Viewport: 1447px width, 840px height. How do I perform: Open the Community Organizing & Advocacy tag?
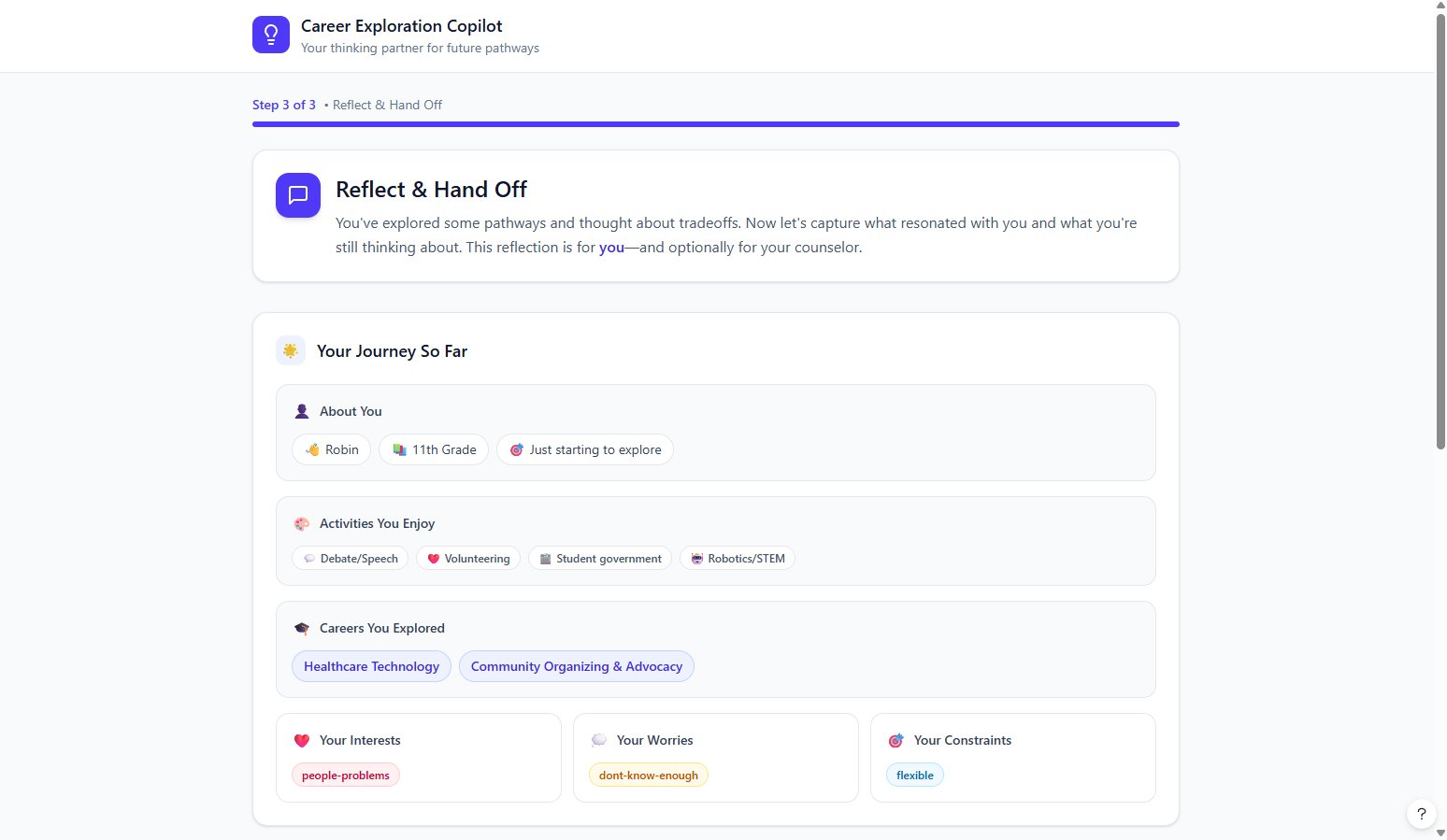(x=577, y=666)
